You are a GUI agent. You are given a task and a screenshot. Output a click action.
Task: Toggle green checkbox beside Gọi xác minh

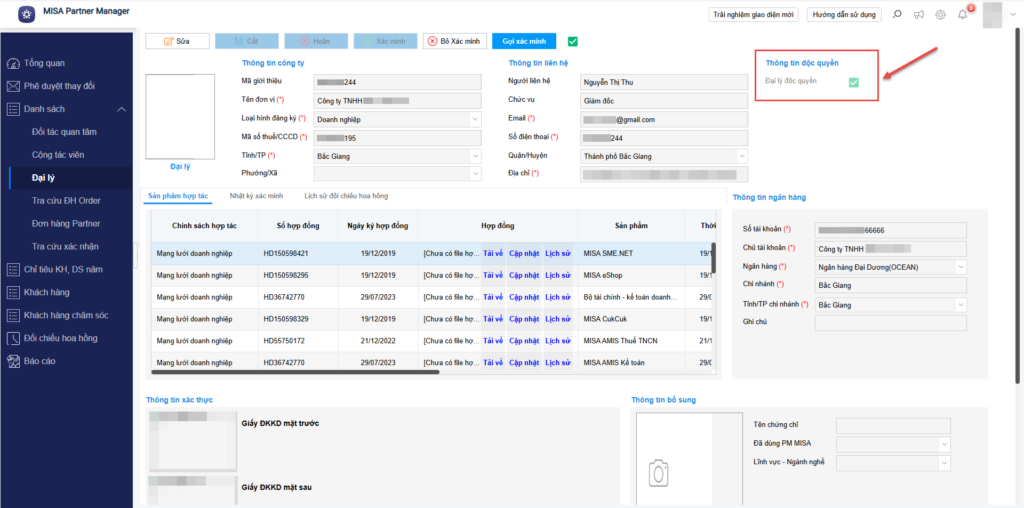click(x=573, y=41)
